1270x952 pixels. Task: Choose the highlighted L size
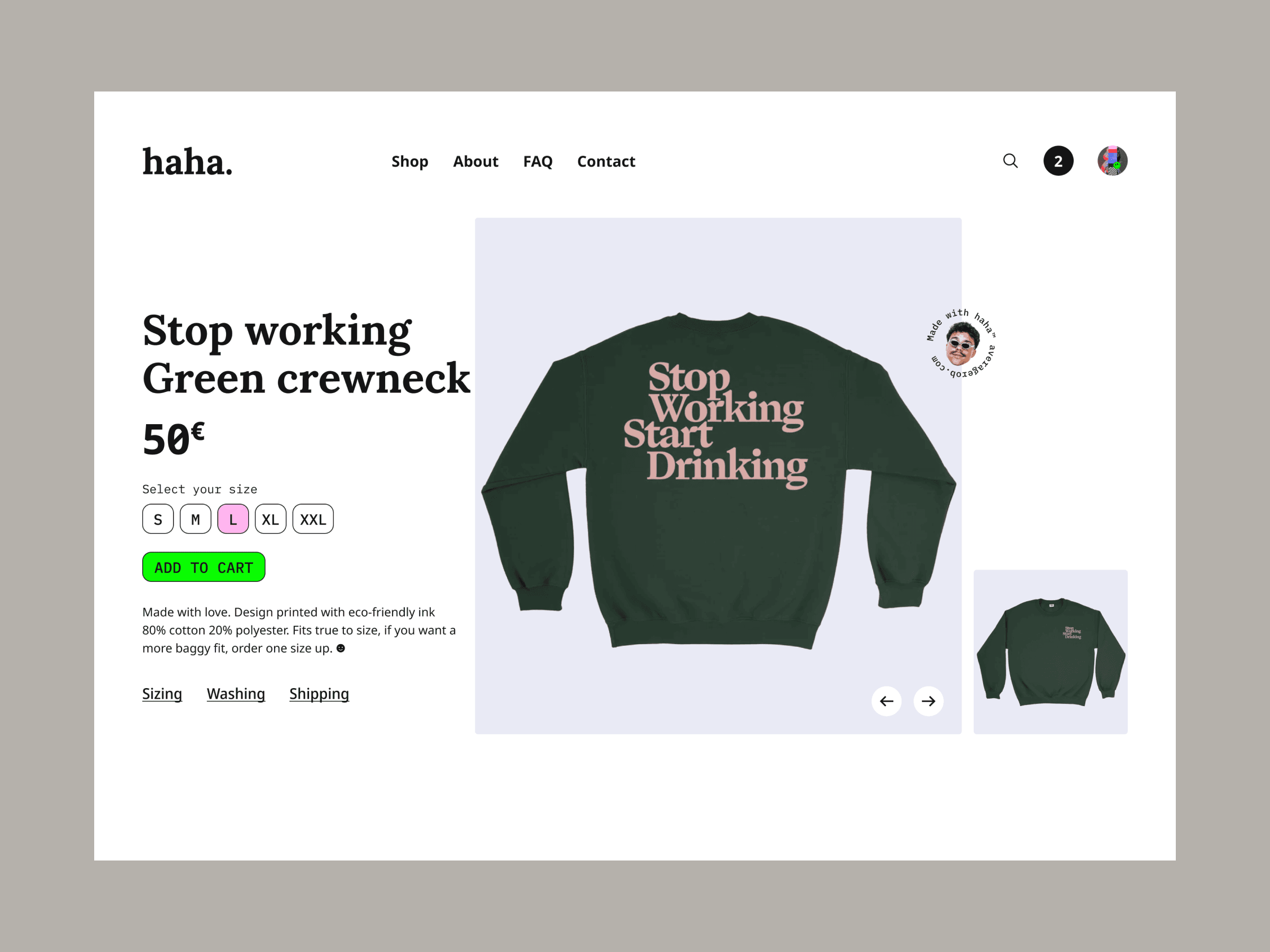click(x=233, y=519)
